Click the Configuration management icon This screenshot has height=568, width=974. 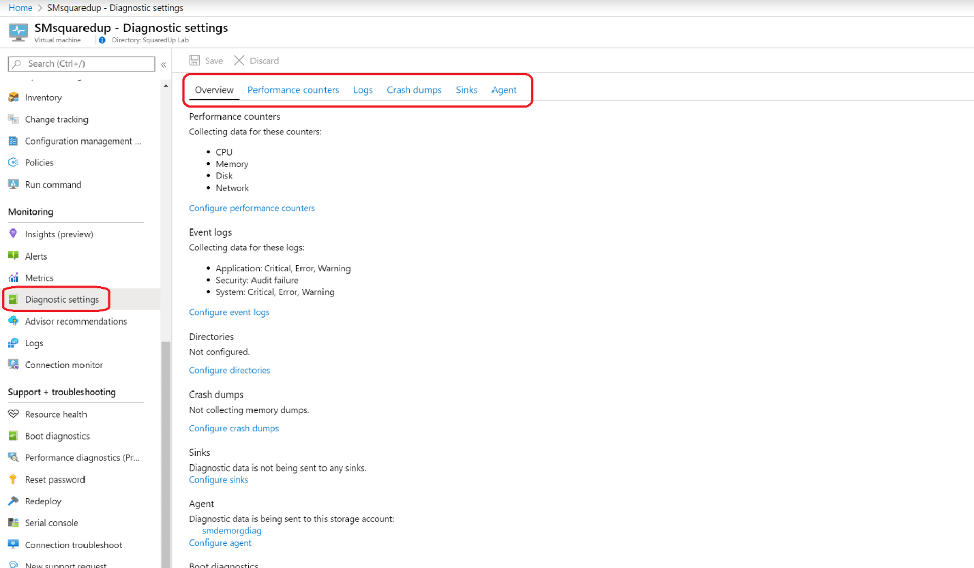click(x=13, y=141)
